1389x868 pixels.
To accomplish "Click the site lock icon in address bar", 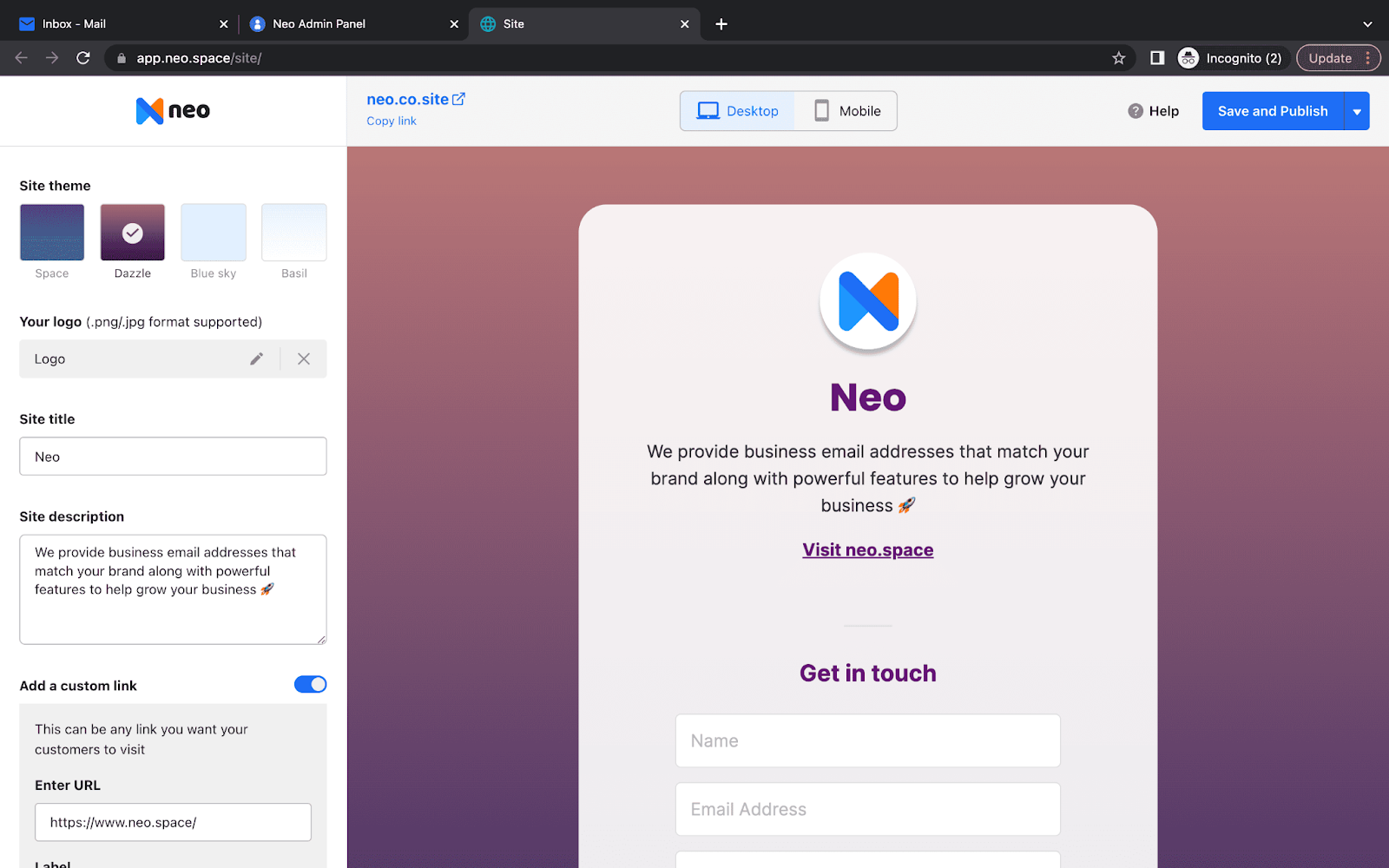I will pyautogui.click(x=122, y=58).
